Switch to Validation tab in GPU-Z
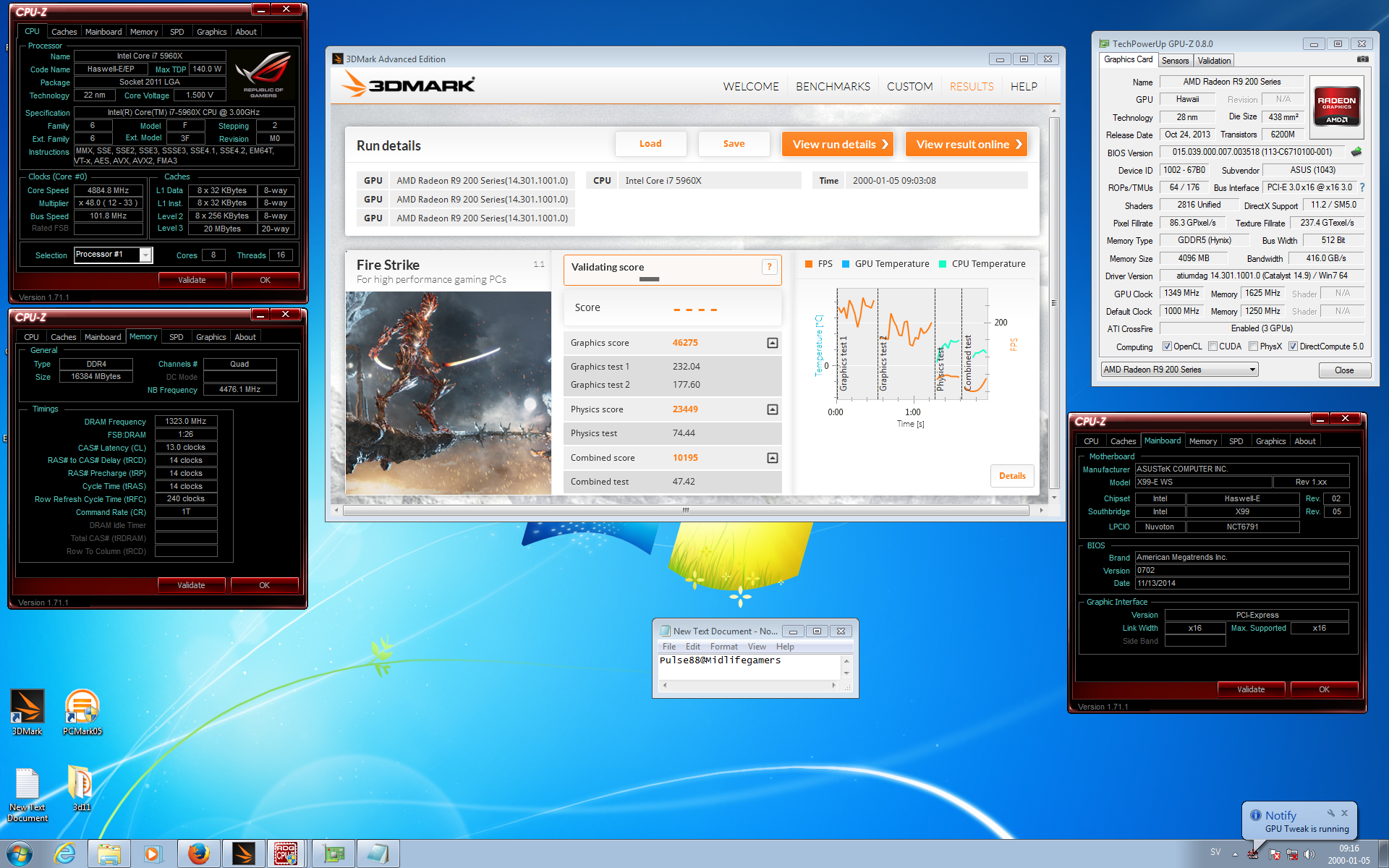Viewport: 1389px width, 868px height. coord(1214,61)
